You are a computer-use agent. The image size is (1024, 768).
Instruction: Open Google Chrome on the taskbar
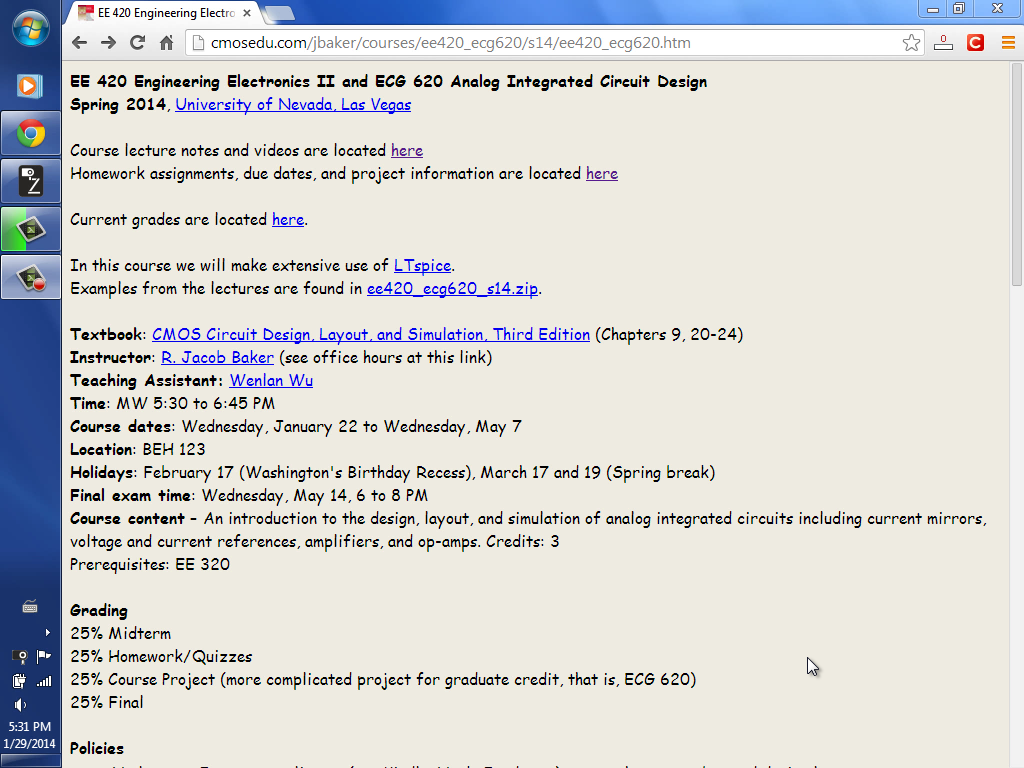[x=31, y=134]
